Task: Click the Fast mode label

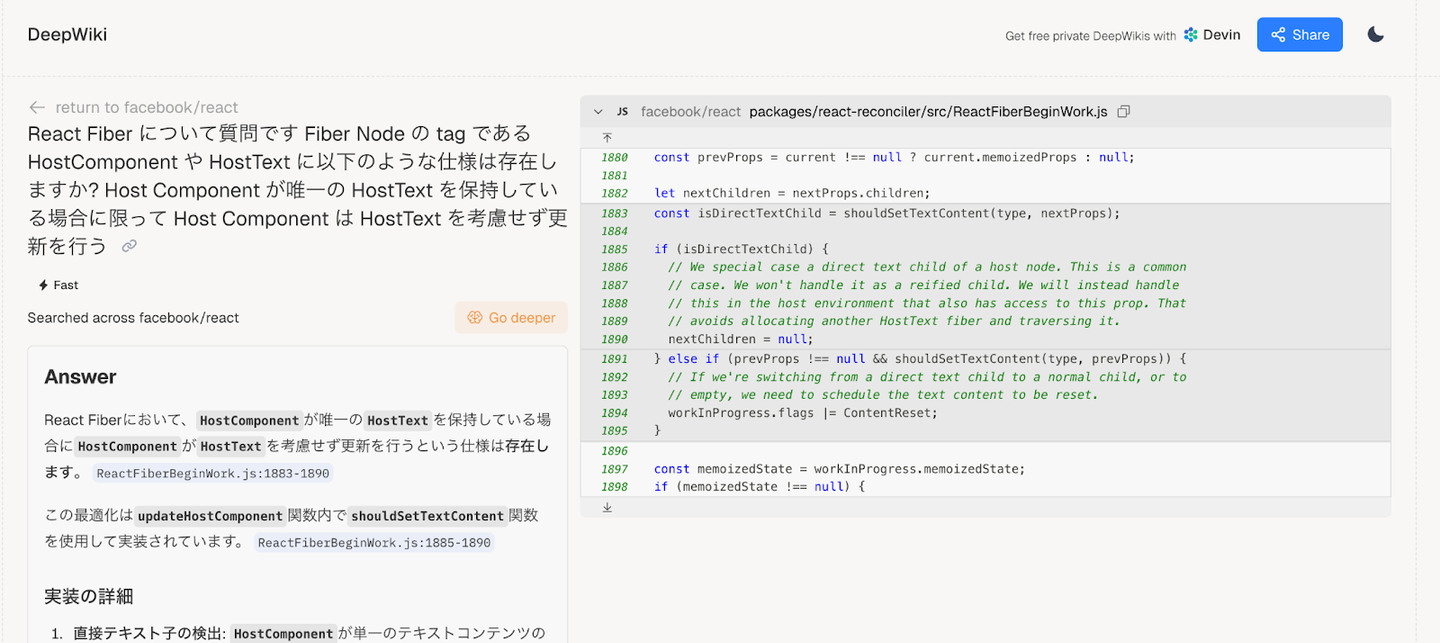Action: 66,285
